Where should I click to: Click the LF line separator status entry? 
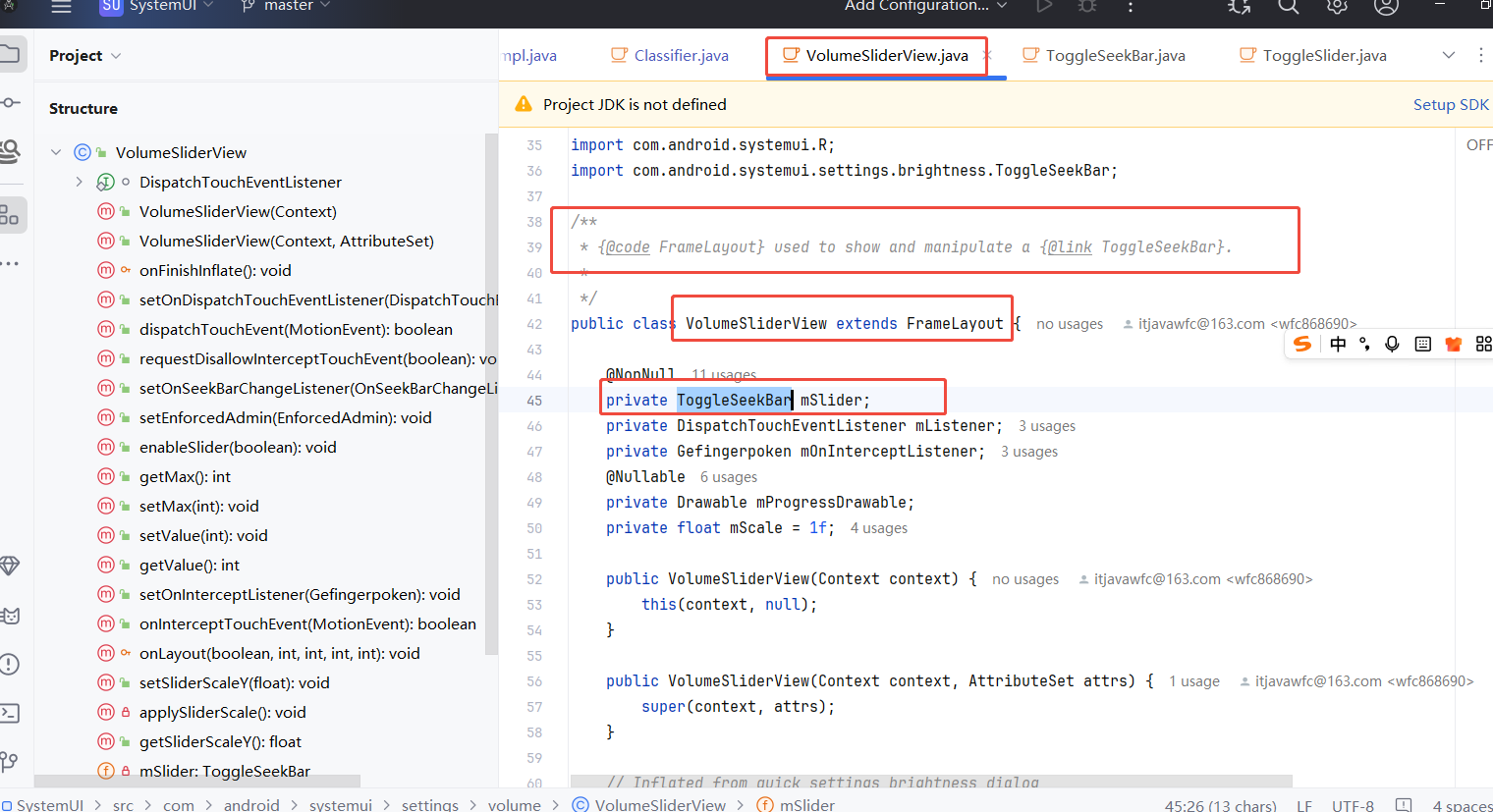[1304, 805]
